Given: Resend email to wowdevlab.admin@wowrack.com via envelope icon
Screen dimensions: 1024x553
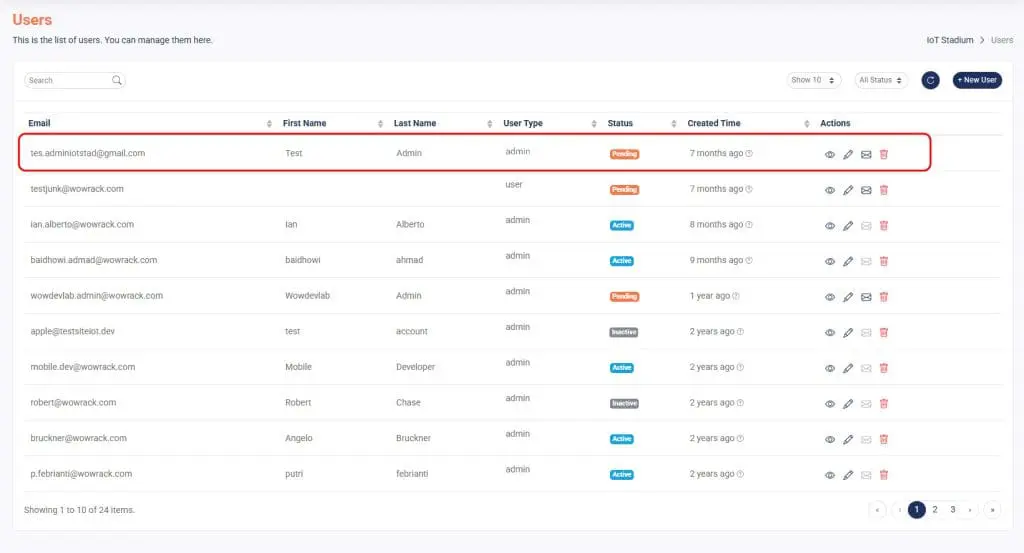Looking at the screenshot, I should (x=866, y=297).
